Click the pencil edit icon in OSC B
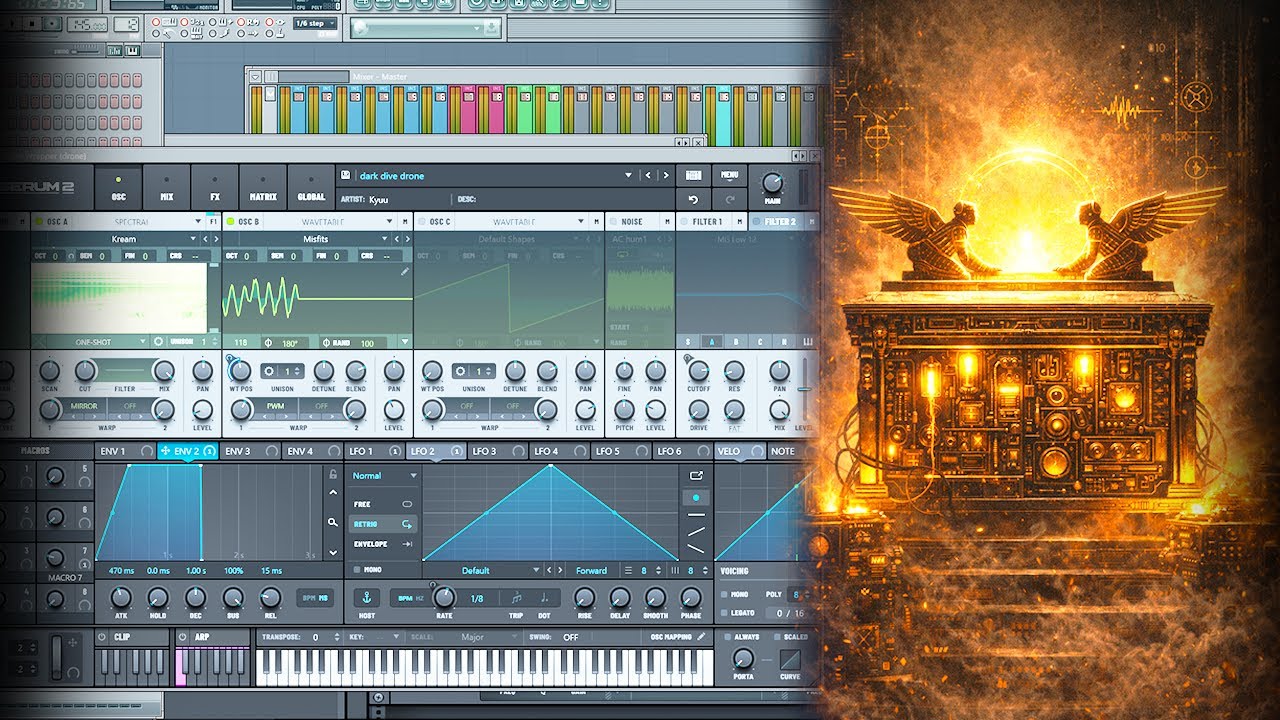This screenshot has height=720, width=1280. pyautogui.click(x=405, y=271)
